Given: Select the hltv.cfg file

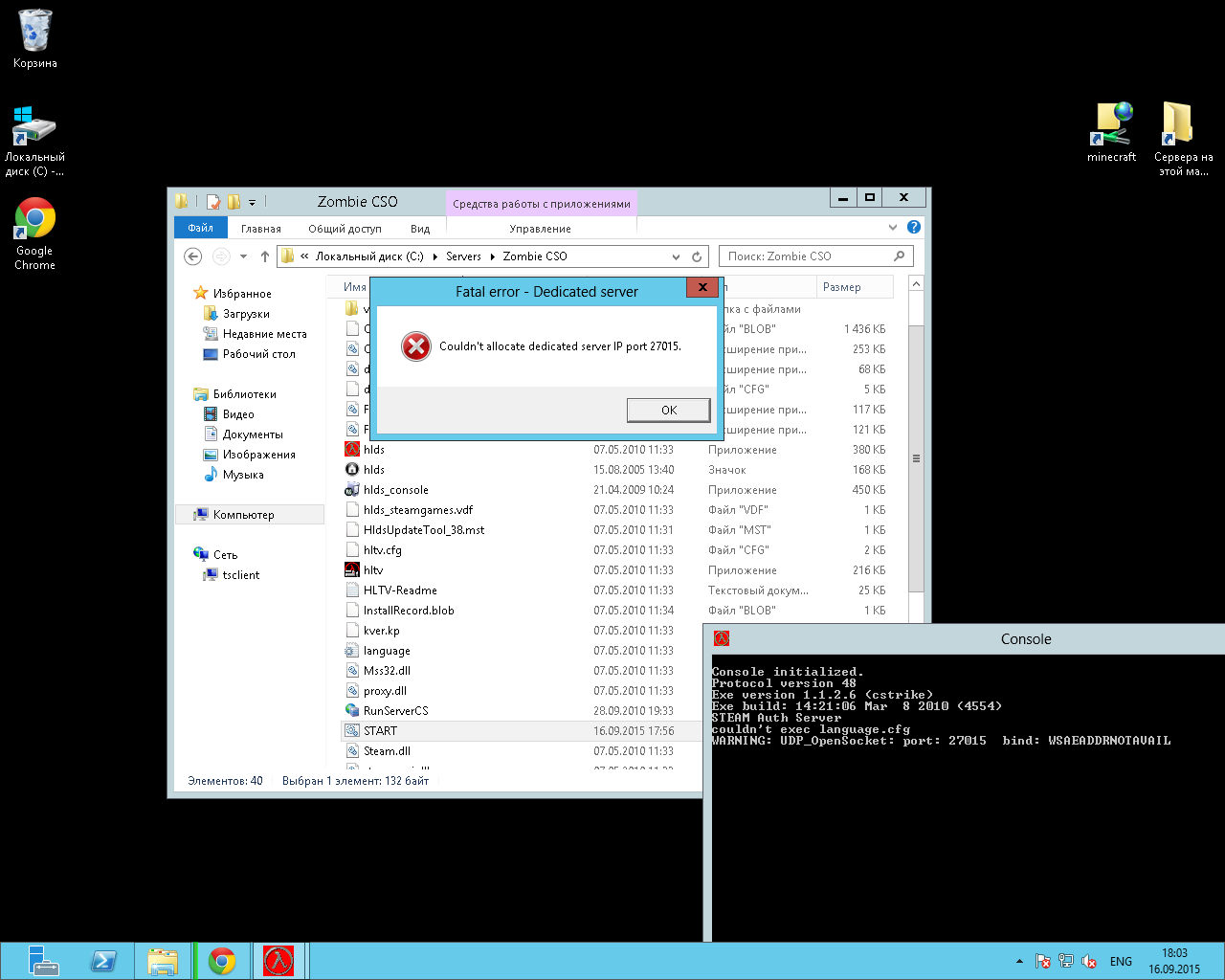Looking at the screenshot, I should click(616, 550).
